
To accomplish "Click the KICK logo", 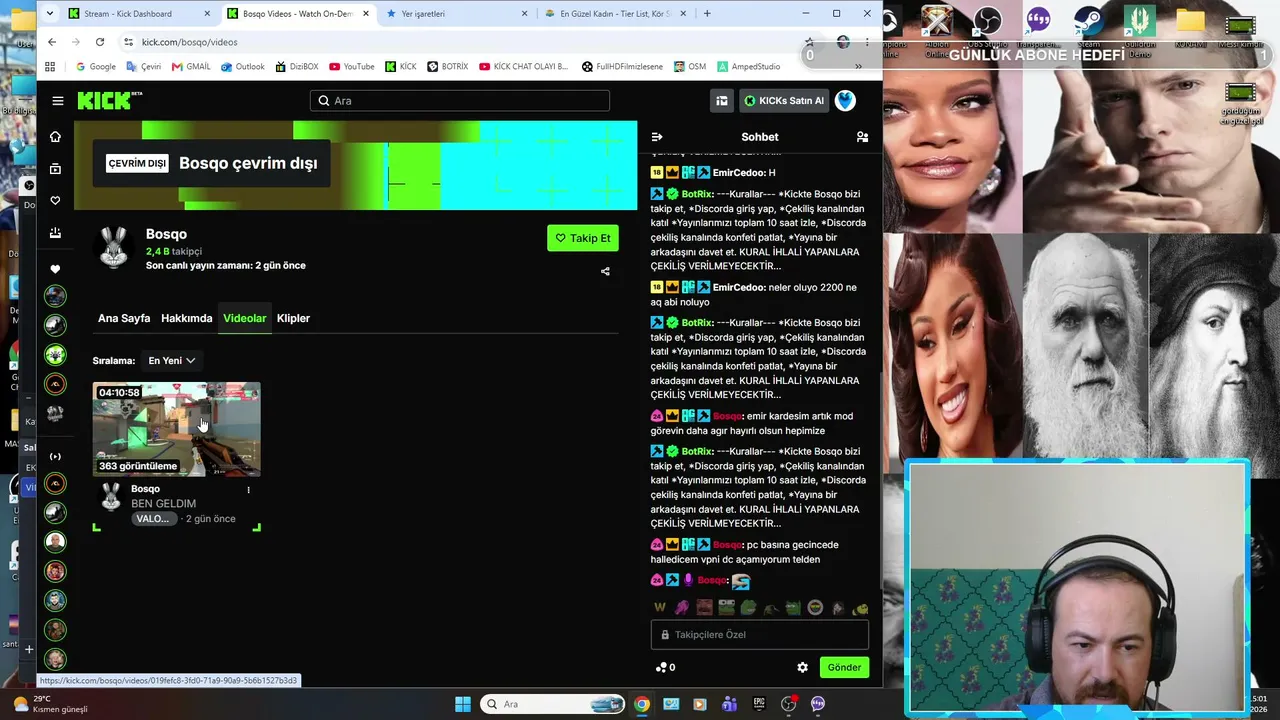I will (x=110, y=100).
